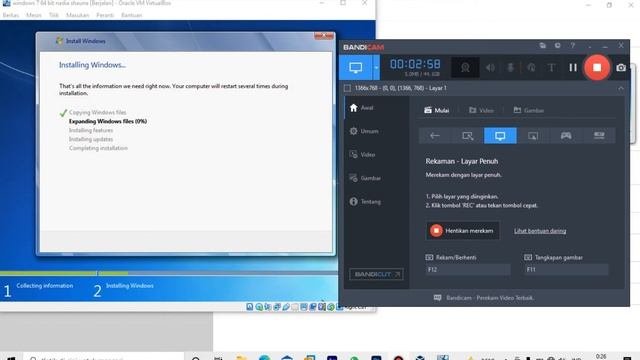Pause the Bandicam recording
The height and width of the screenshot is (360, 640).
573,68
